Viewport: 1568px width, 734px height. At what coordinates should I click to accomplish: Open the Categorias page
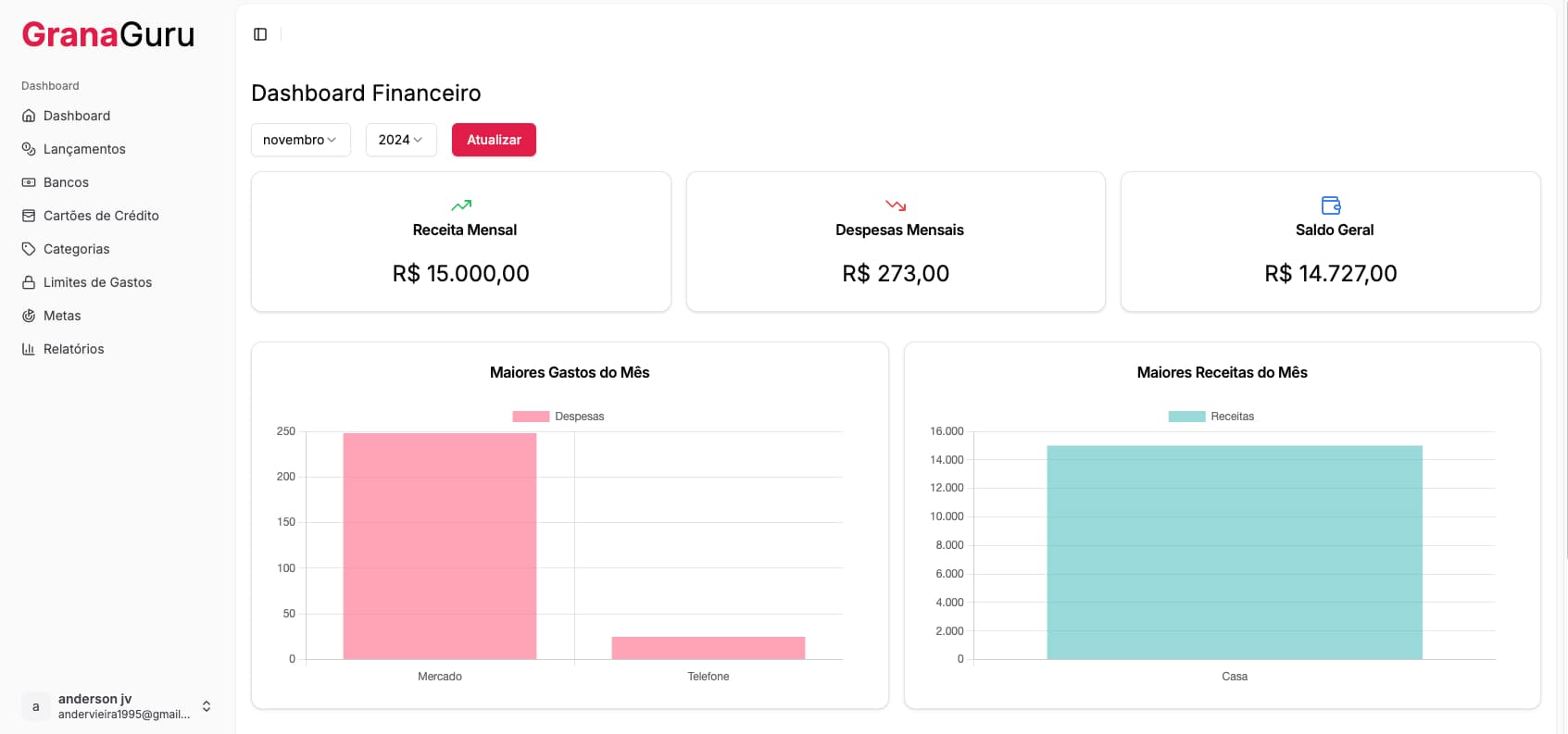[x=118, y=249]
